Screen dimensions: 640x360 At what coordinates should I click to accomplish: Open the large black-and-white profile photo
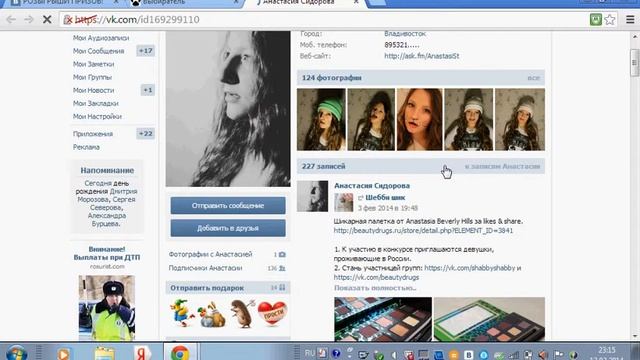click(228, 109)
